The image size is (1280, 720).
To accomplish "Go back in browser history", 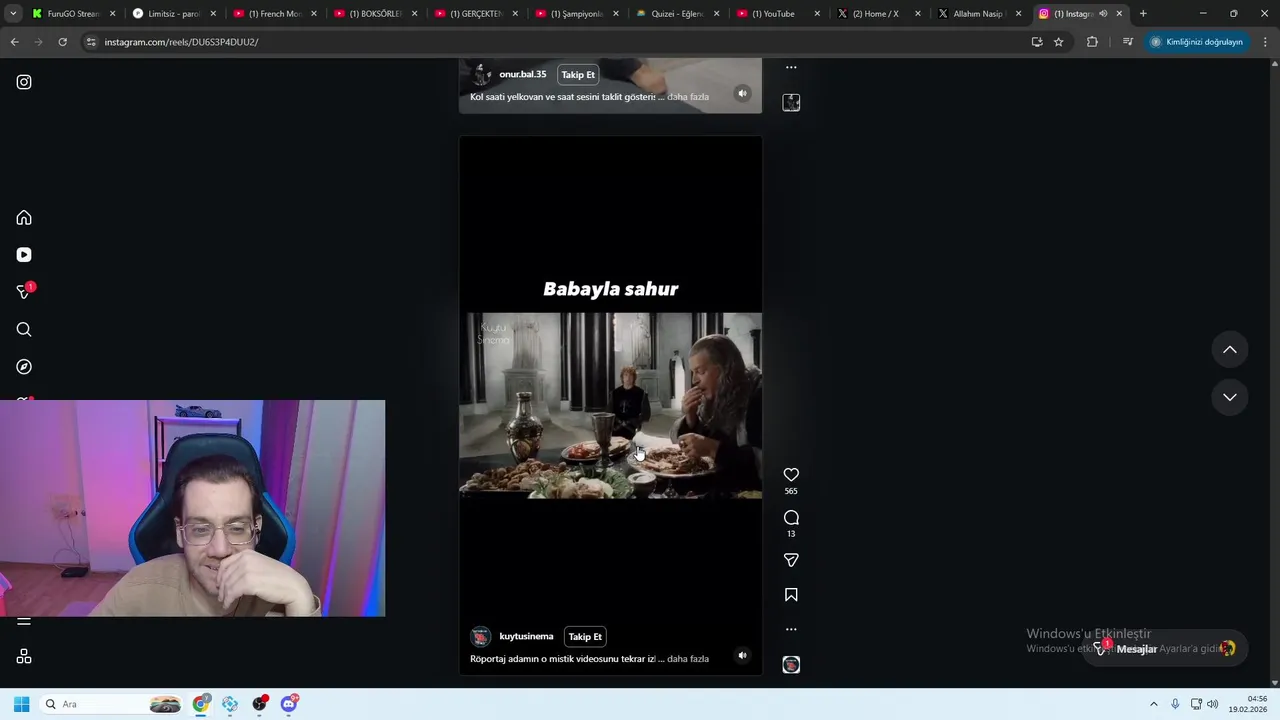I will [x=14, y=42].
